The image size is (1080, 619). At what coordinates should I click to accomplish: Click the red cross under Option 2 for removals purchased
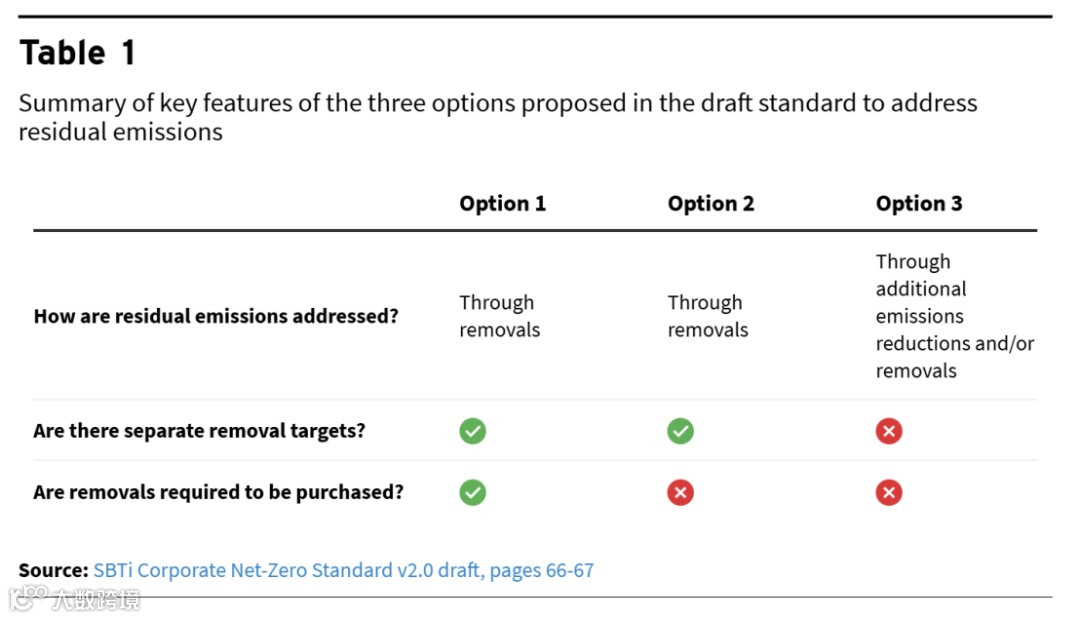coord(681,492)
